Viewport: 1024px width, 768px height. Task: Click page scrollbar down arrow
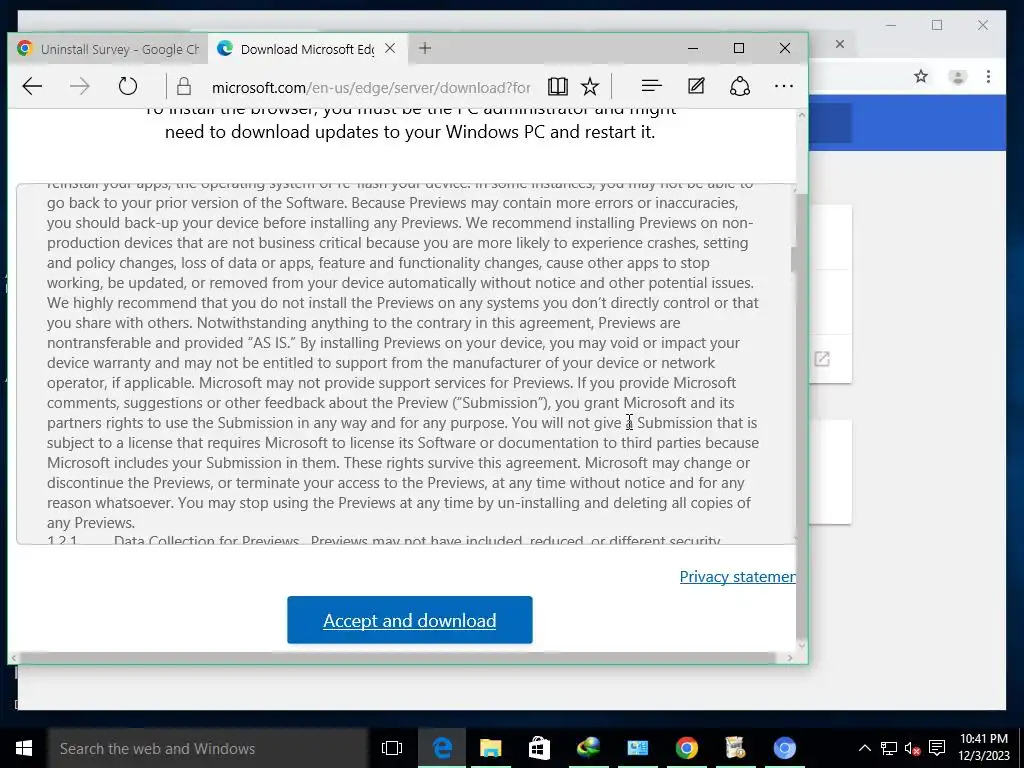pyautogui.click(x=802, y=646)
